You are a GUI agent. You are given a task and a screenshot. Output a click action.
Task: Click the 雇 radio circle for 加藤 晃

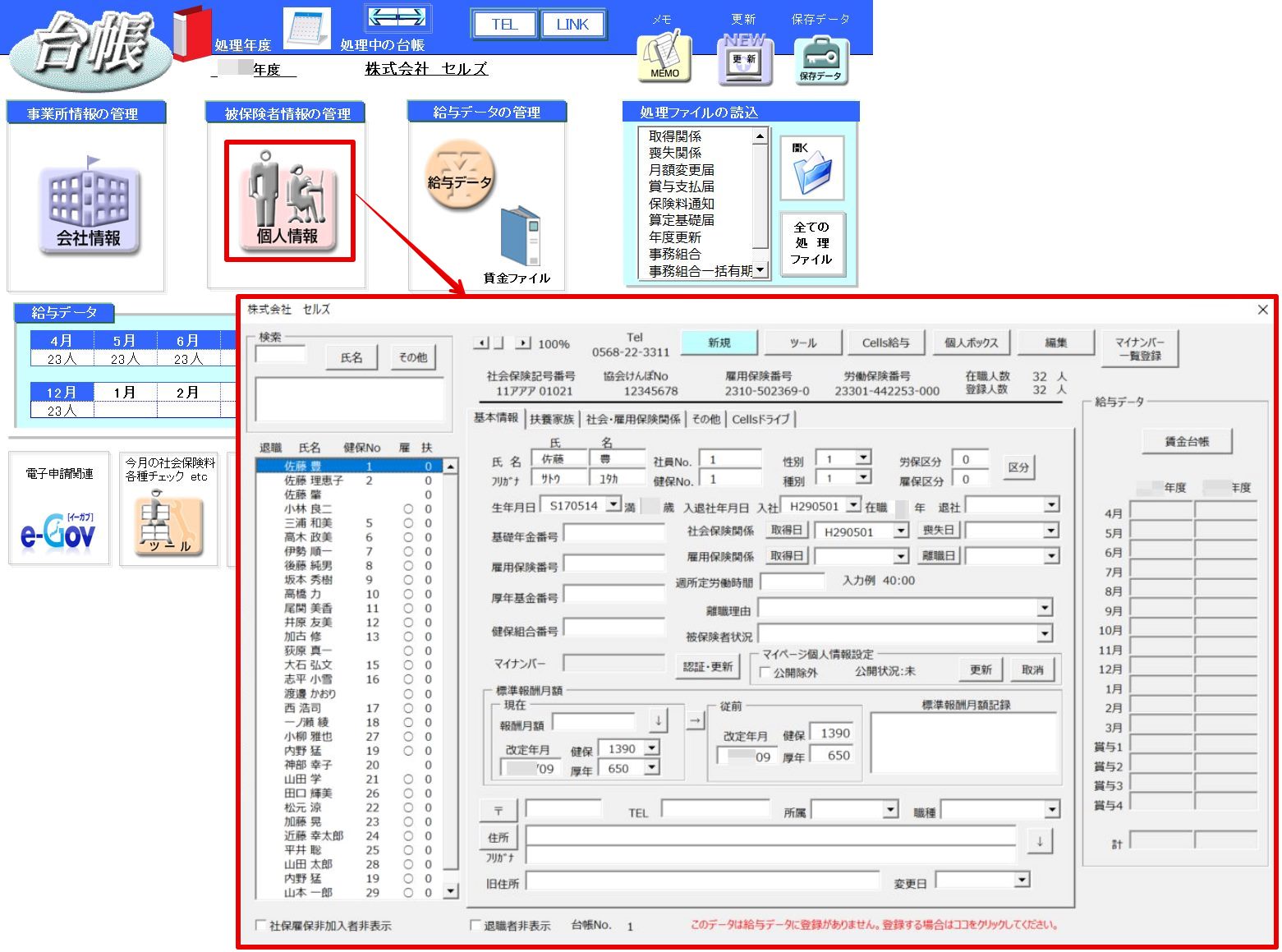coord(408,821)
